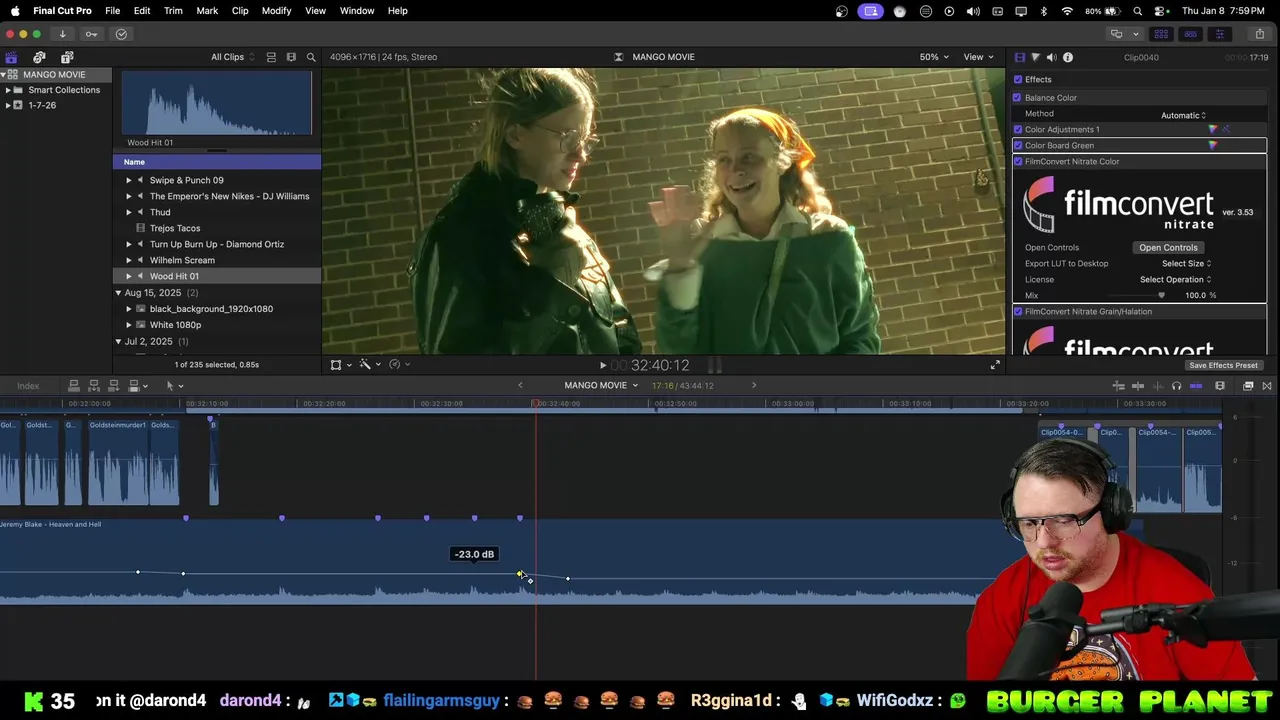Disable FilmConvert Nitrate Color checkbox
Viewport: 1280px width, 720px height.
pos(1018,162)
